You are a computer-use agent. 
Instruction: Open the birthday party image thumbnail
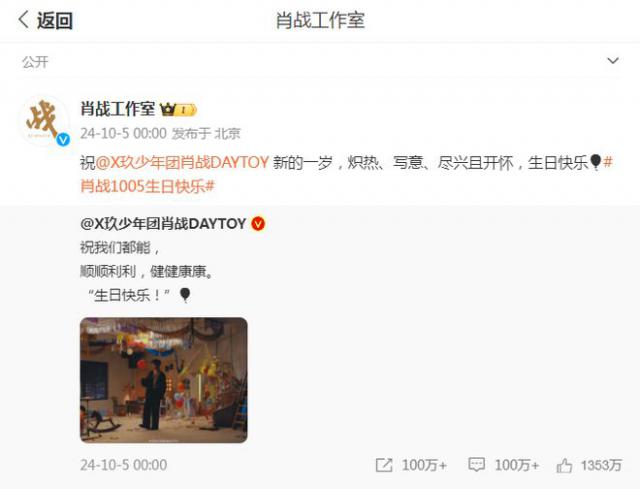164,380
